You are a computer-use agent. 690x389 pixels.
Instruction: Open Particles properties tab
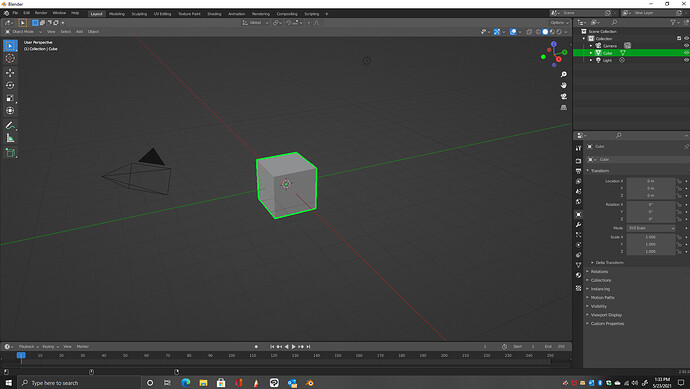[x=579, y=235]
